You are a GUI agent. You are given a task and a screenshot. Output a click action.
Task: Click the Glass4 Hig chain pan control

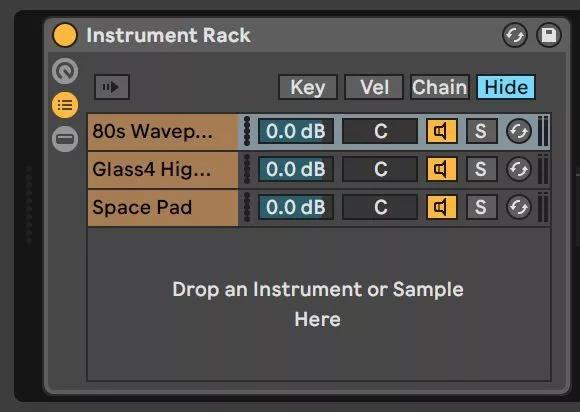click(380, 169)
